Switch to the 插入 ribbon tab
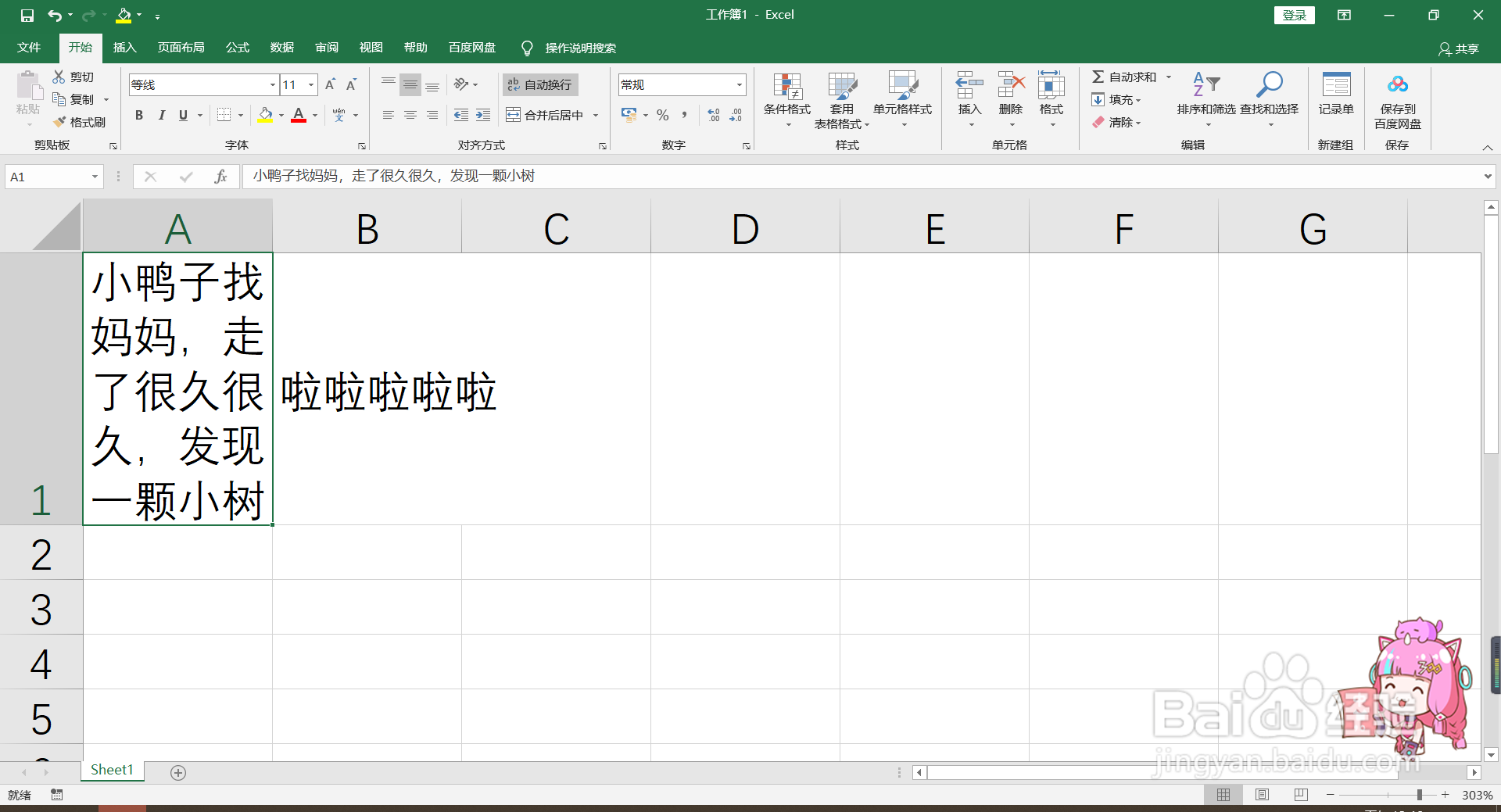1501x812 pixels. pyautogui.click(x=124, y=48)
